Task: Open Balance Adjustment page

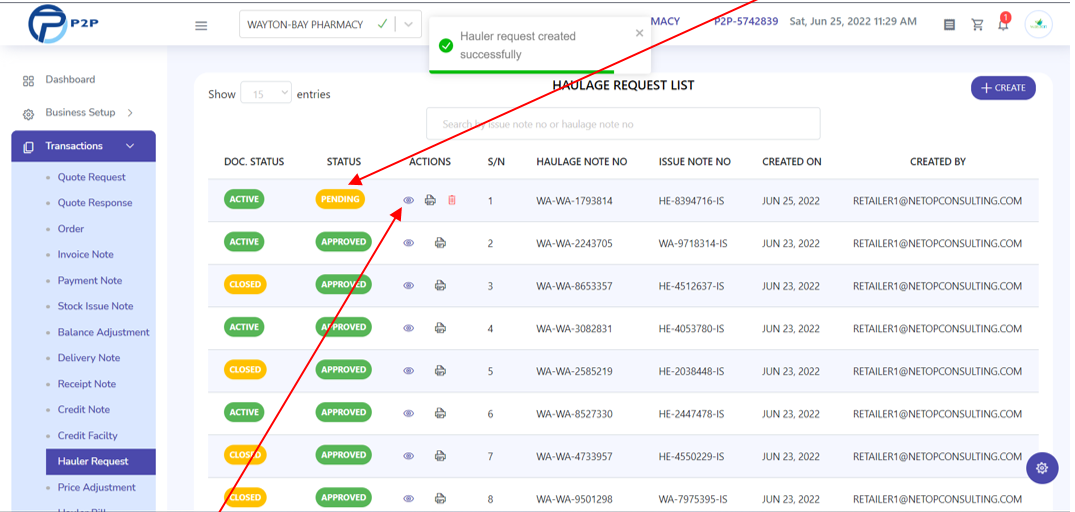Action: click(x=104, y=332)
